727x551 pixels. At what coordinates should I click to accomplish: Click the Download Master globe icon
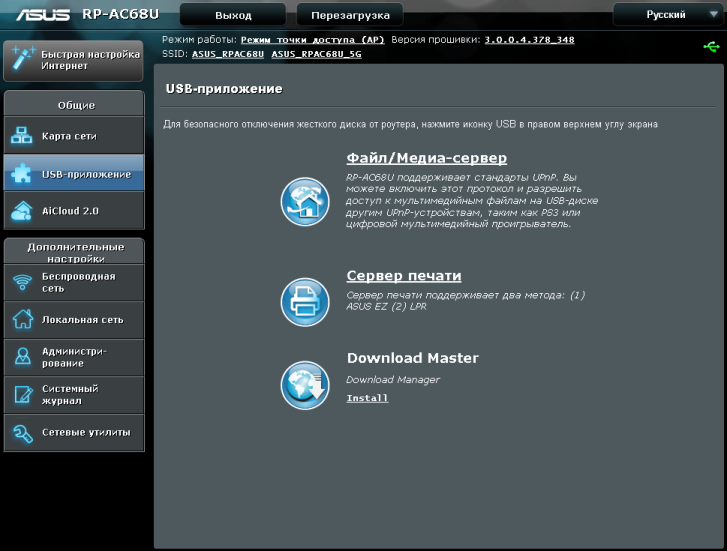[305, 385]
